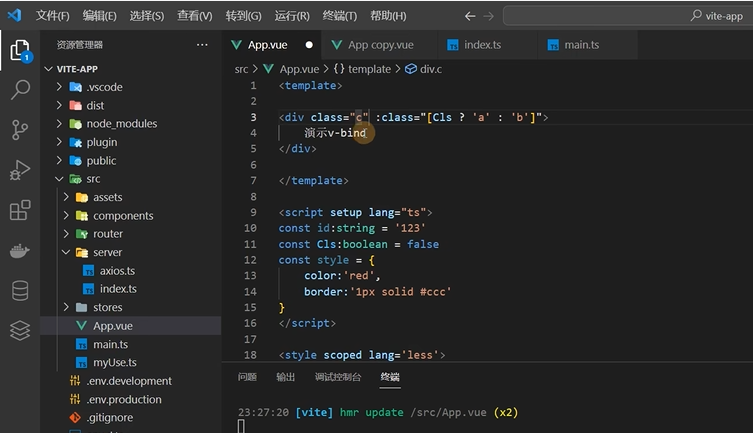The height and width of the screenshot is (433, 753).
Task: Switch to the index.ts editor tab
Action: pos(487,45)
